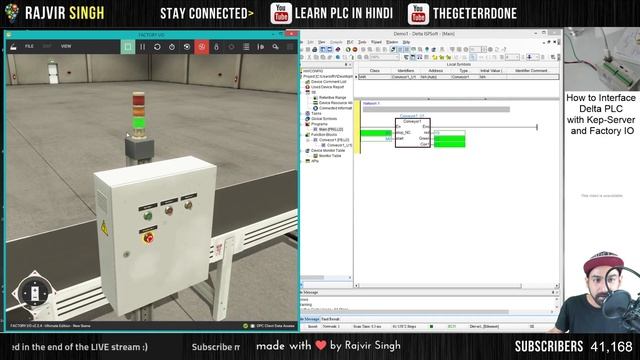The width and height of the screenshot is (640, 360).
Task: Click the green check status icon in Factory I/O
Action: point(245,326)
